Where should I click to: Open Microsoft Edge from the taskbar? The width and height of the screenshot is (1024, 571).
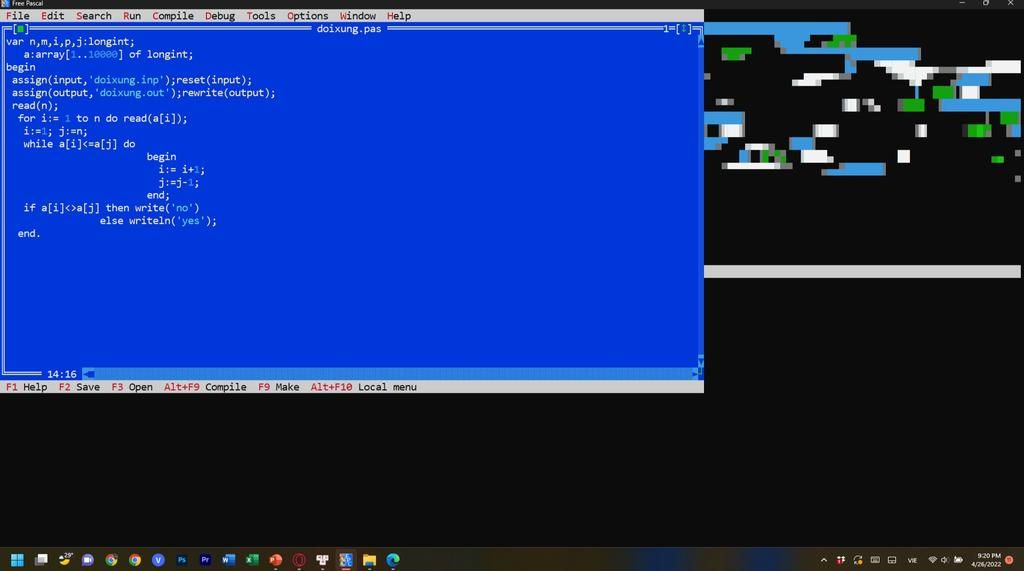pos(392,560)
